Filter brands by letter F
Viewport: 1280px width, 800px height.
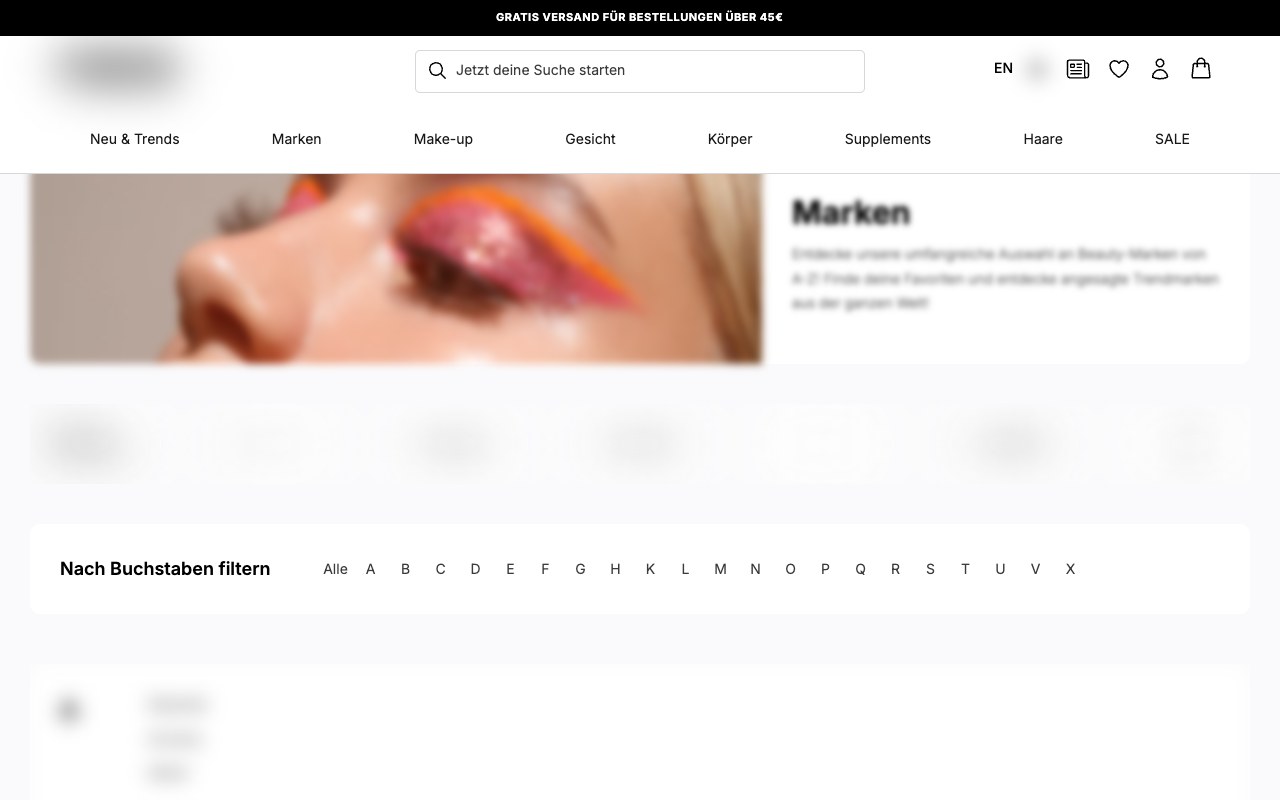point(545,569)
